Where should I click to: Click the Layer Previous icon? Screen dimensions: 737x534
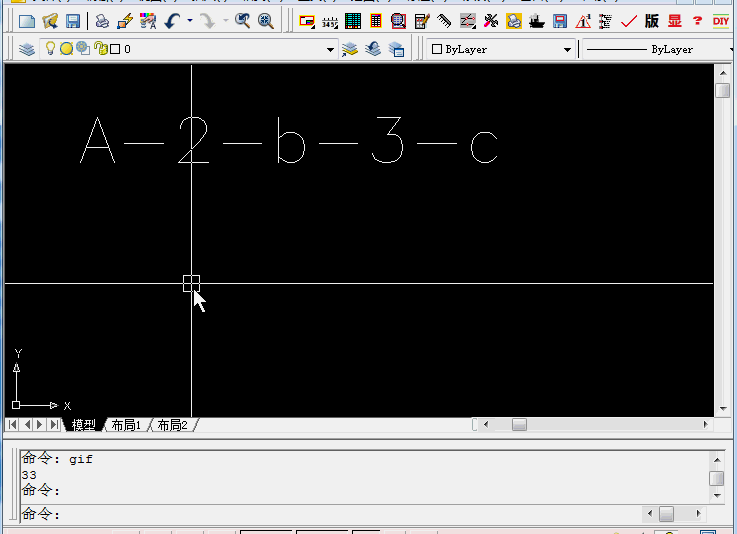373,49
